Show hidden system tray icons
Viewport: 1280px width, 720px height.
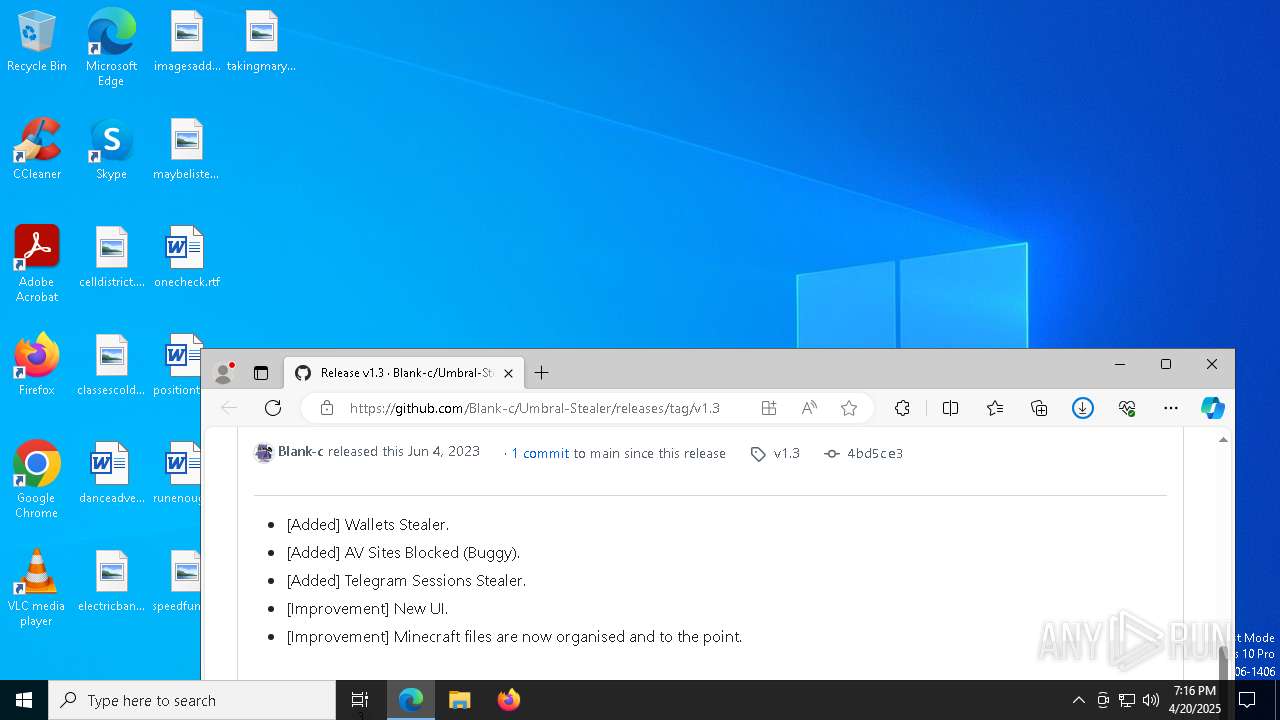(x=1078, y=700)
